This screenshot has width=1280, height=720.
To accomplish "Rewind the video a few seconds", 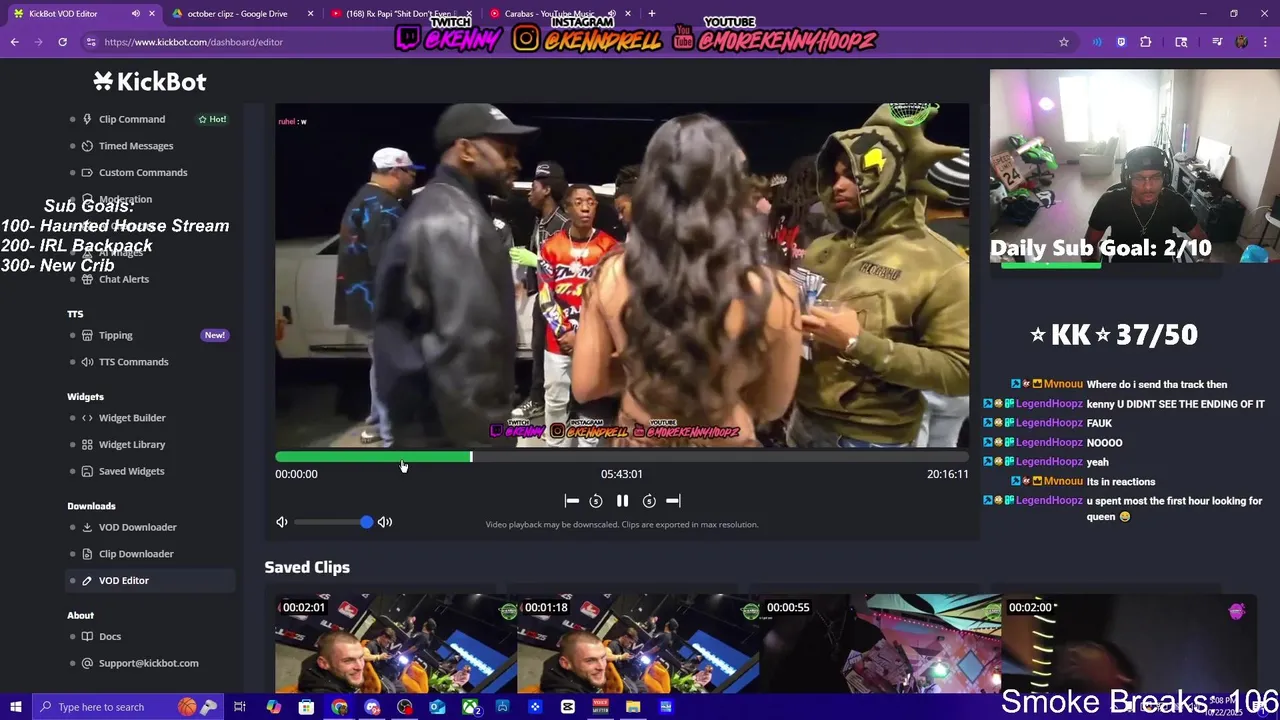I will (x=596, y=501).
